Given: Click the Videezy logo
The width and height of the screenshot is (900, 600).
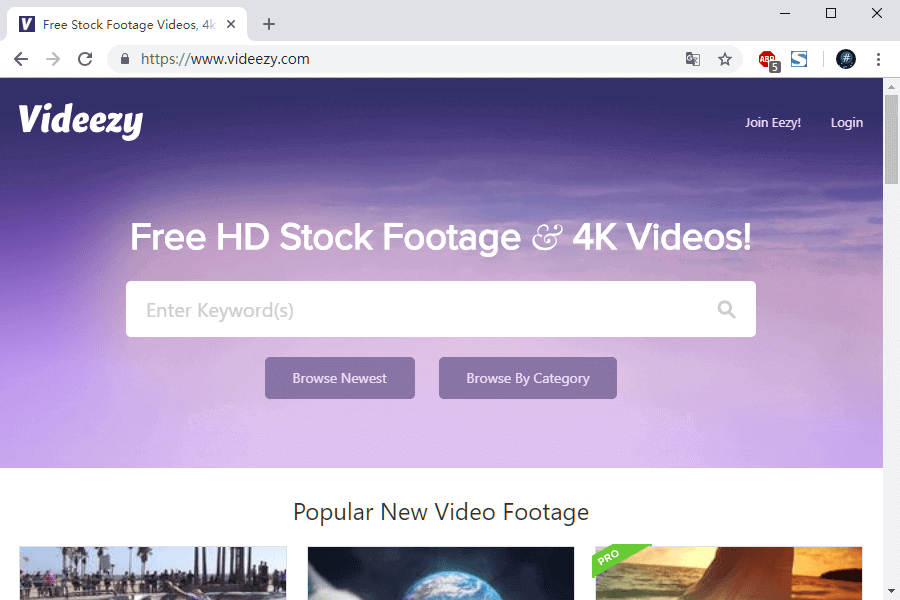Looking at the screenshot, I should (x=81, y=121).
